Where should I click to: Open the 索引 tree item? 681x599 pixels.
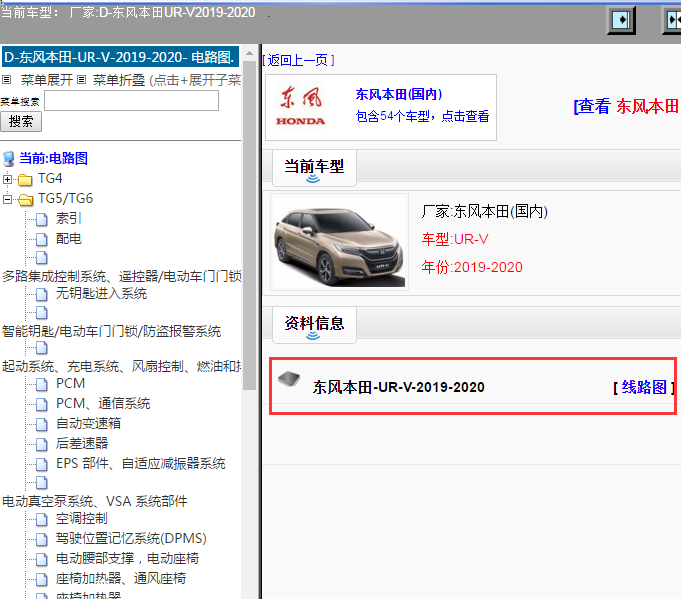point(69,218)
